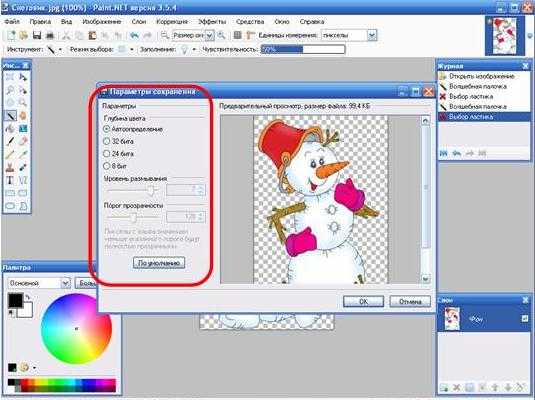Click the Undo arrow in toolbar
This screenshot has height=400, width=535.
pyautogui.click(x=134, y=35)
